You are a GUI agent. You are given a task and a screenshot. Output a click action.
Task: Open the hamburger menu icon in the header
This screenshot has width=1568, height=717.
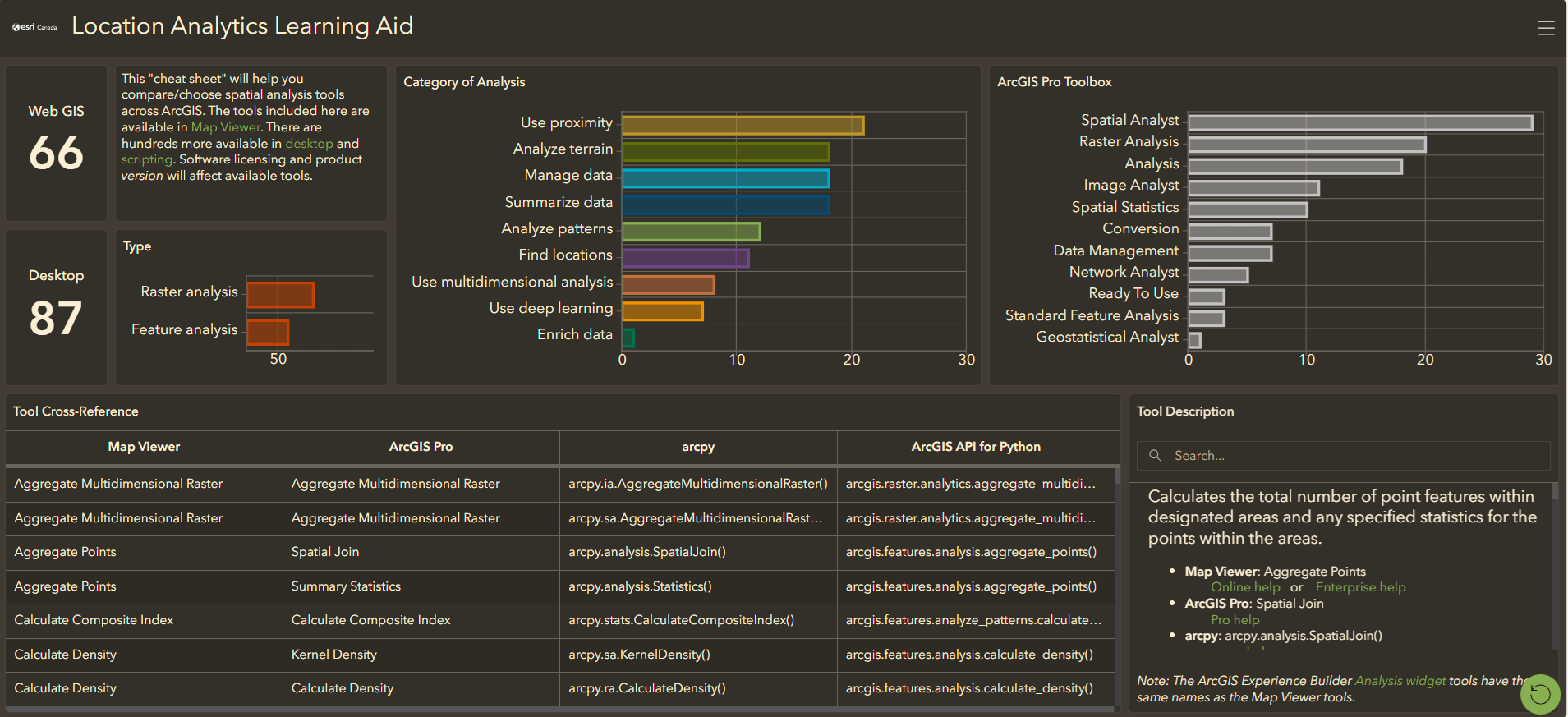1546,28
